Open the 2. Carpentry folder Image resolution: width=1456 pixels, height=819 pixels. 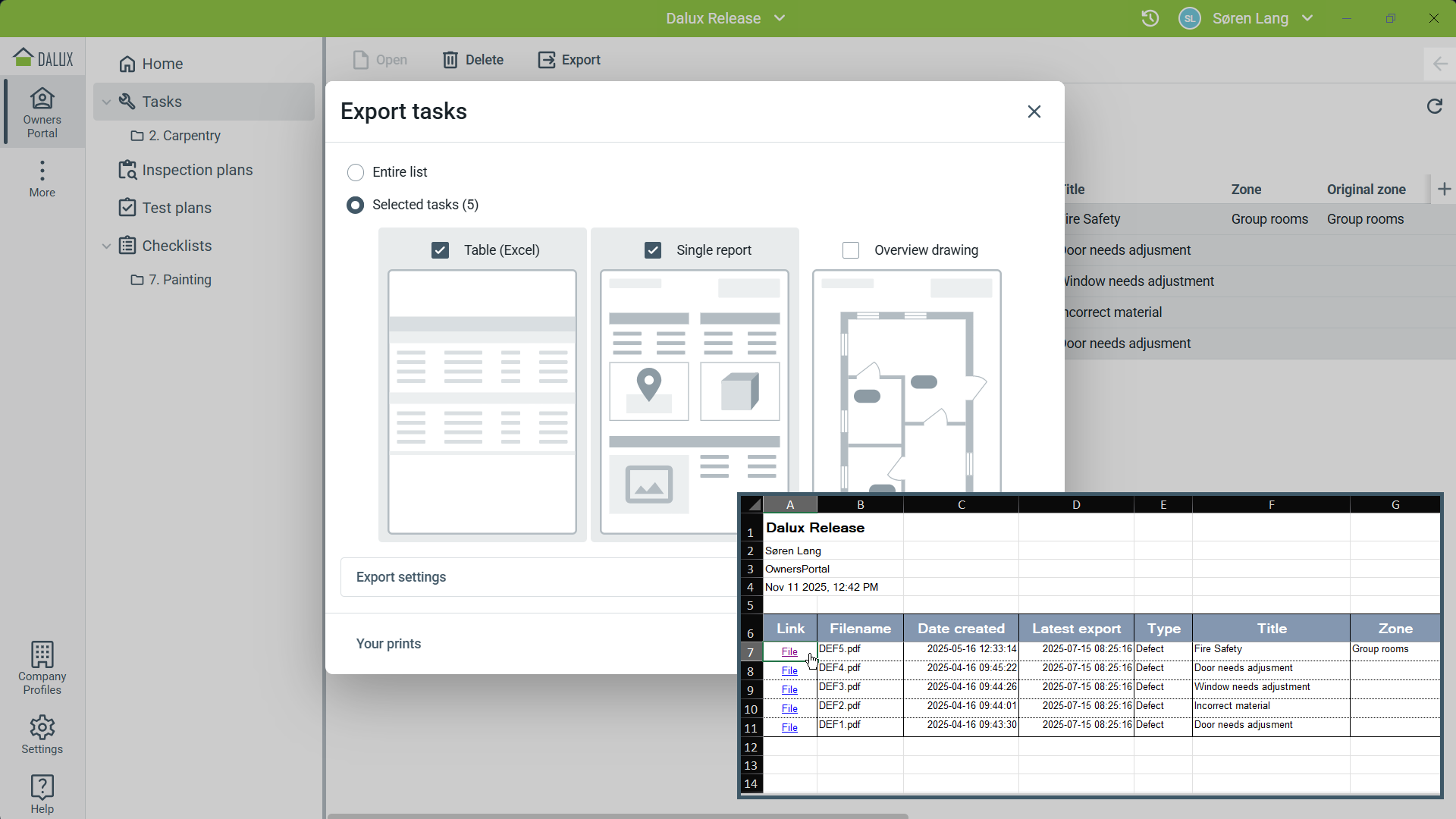[176, 136]
